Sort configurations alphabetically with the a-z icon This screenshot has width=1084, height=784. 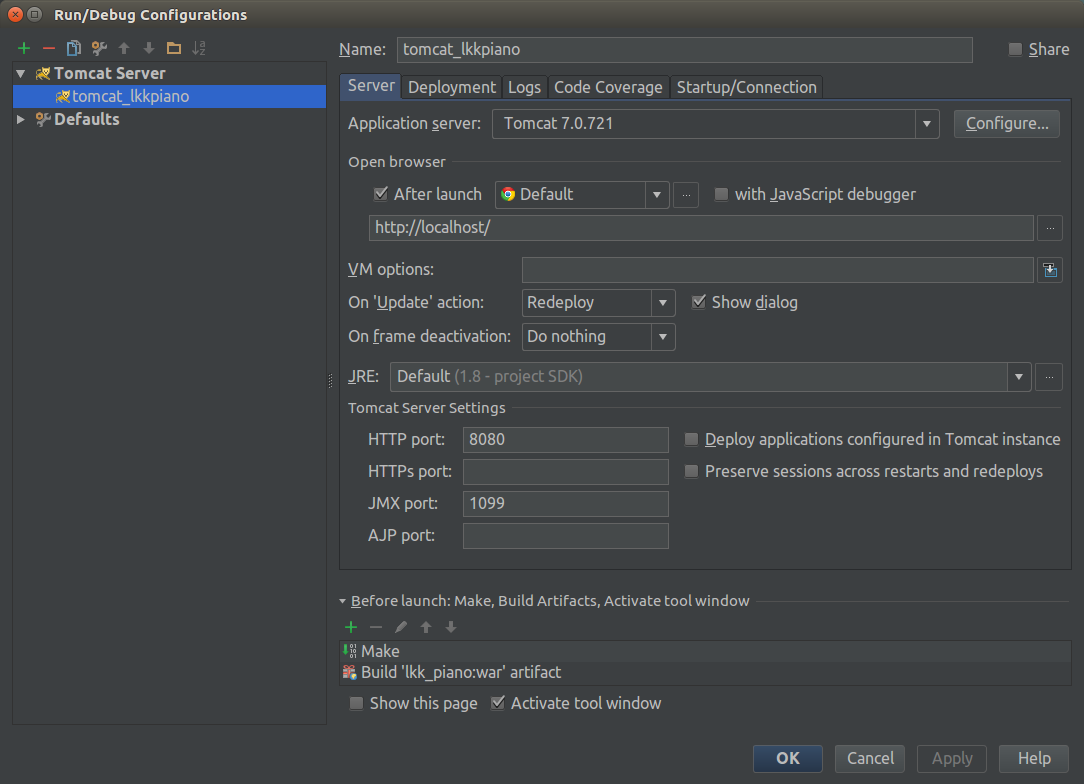click(x=199, y=48)
